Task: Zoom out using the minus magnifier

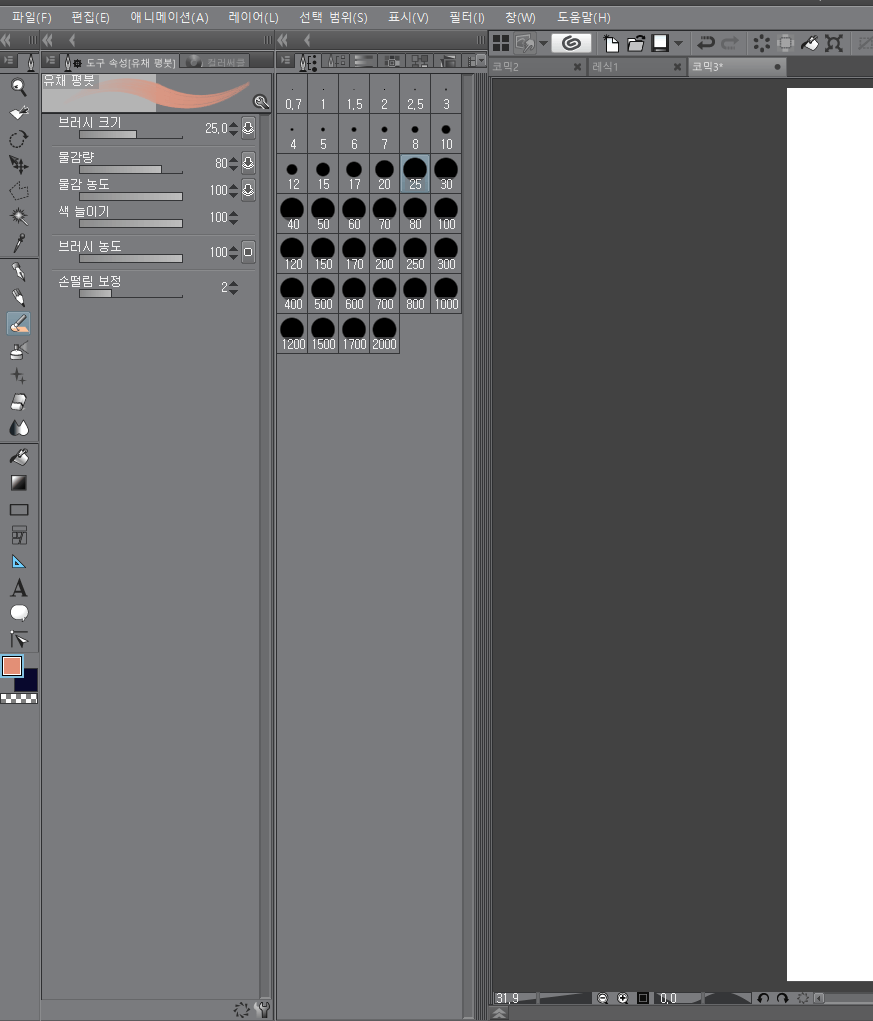Action: [603, 998]
